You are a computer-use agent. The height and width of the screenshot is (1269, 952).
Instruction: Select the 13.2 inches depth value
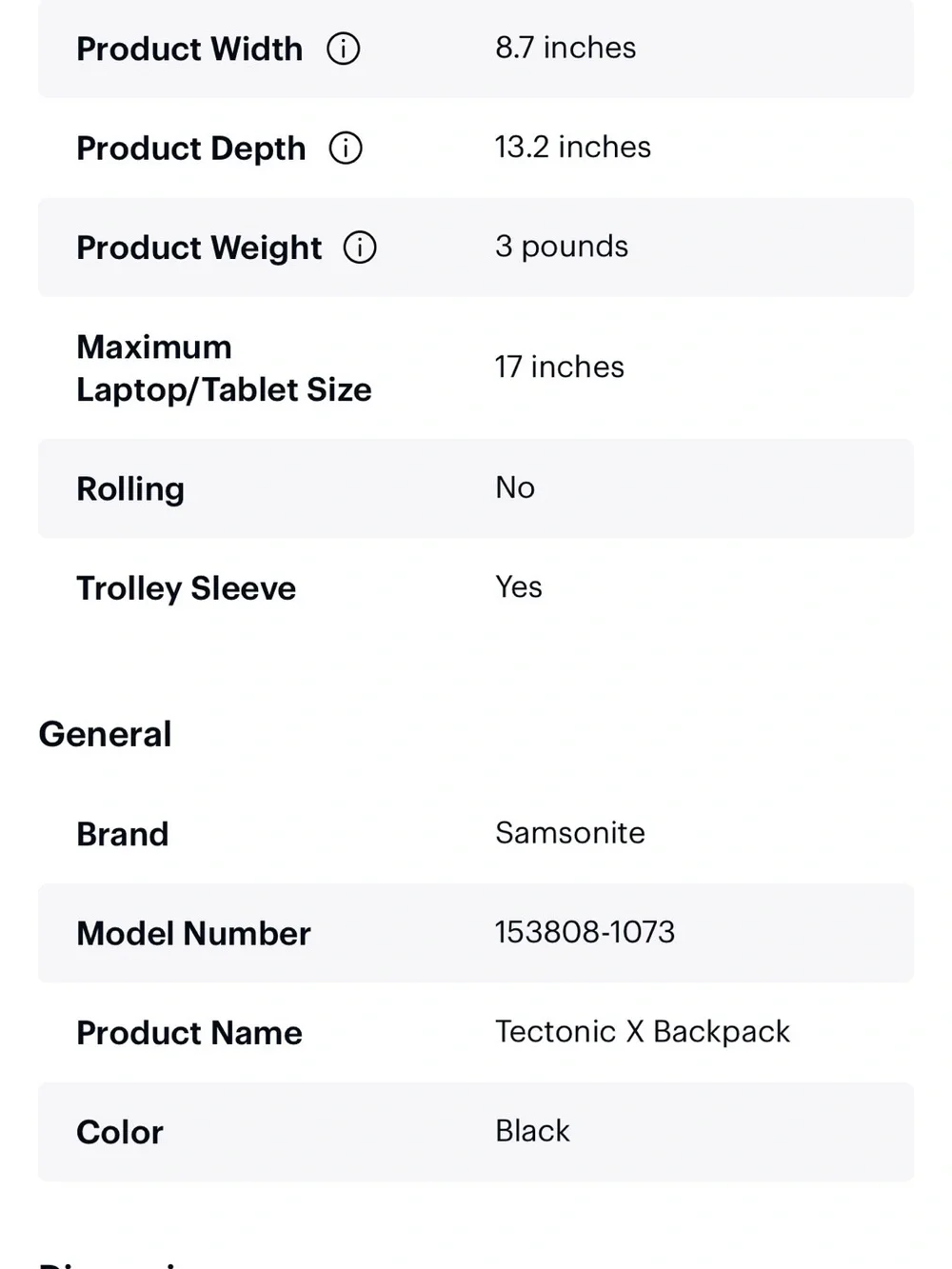coord(573,147)
